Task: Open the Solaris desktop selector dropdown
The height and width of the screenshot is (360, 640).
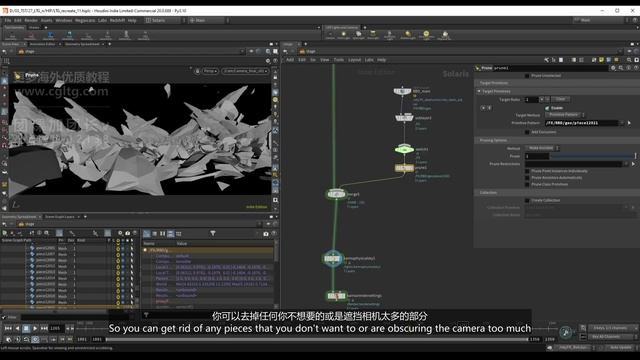Action: click(x=162, y=20)
